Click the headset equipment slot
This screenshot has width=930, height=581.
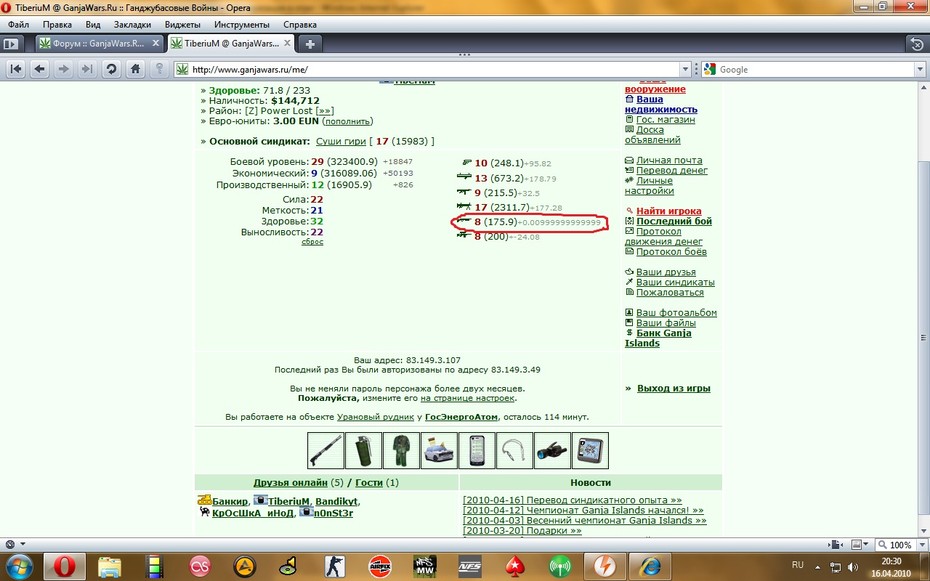[x=514, y=451]
